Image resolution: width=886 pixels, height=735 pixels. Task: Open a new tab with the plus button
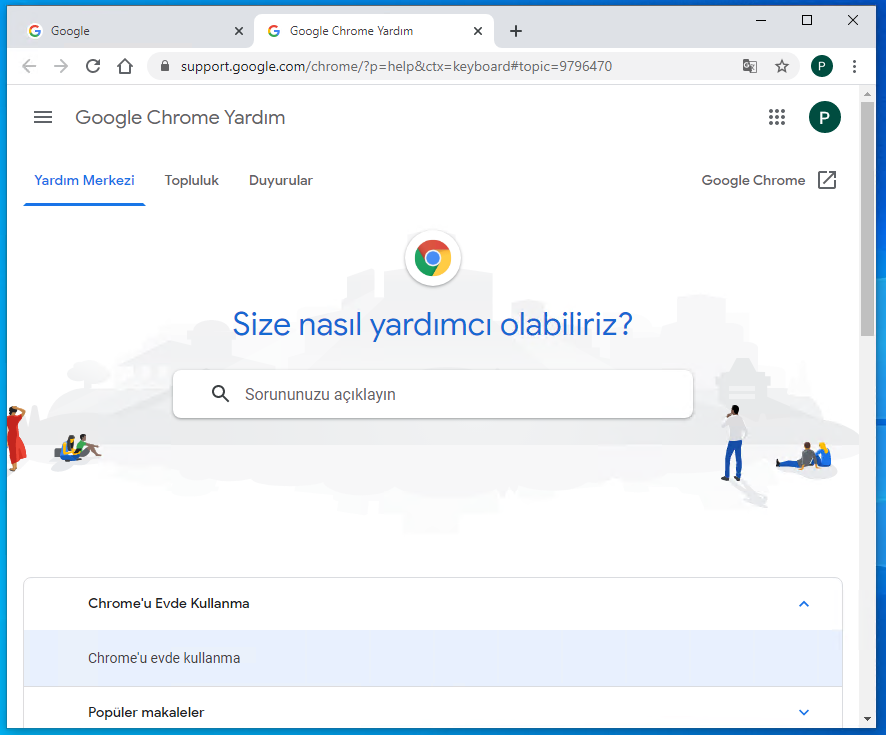point(516,31)
